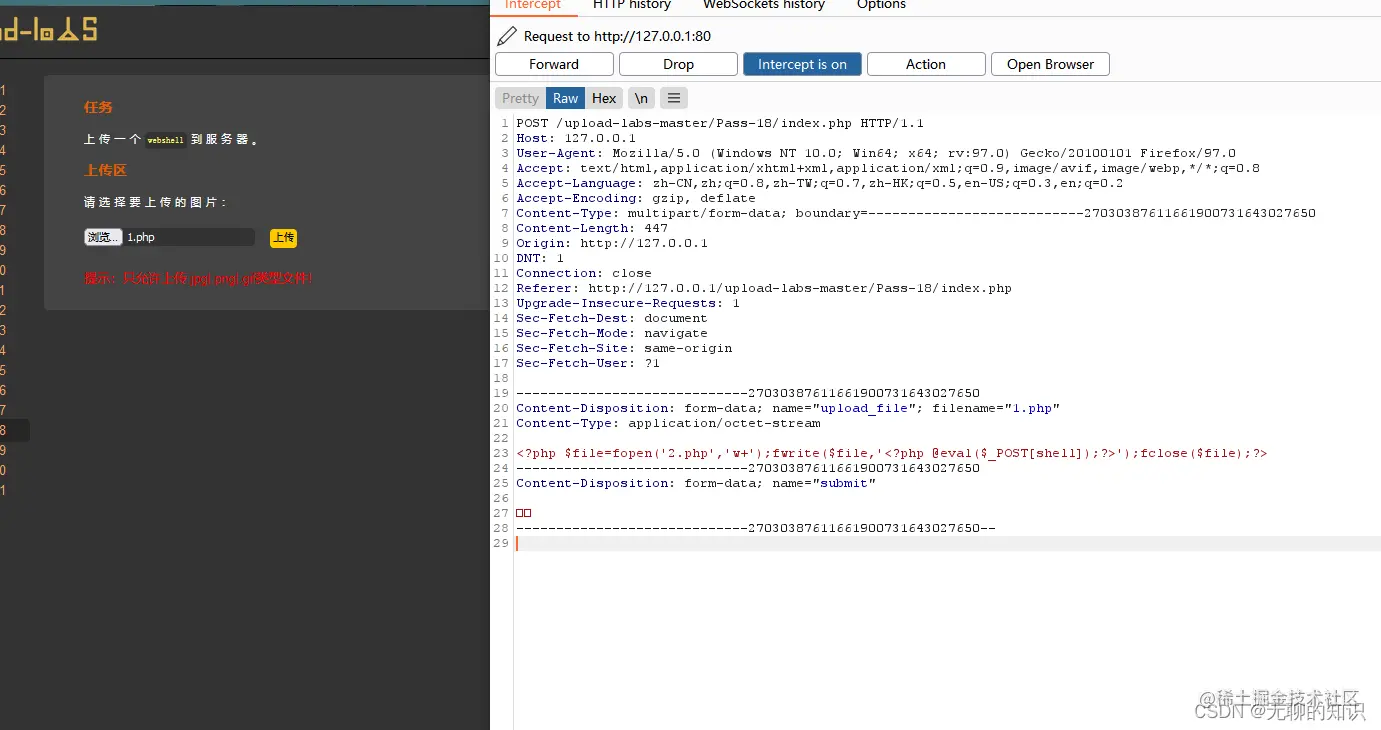The image size is (1381, 730).
Task: Open the WebSockets history tab
Action: point(764,5)
